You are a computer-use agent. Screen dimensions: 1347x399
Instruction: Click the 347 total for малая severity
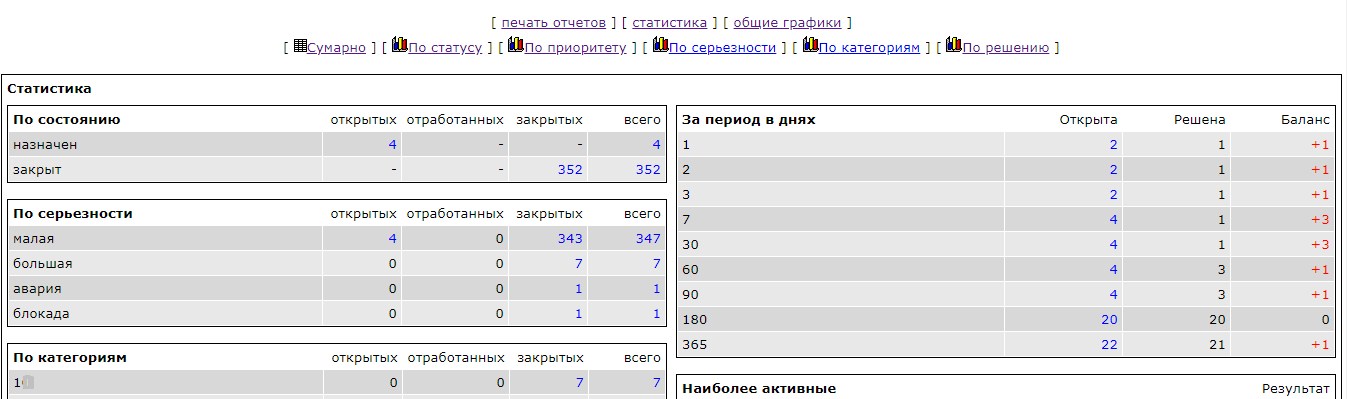[648, 238]
